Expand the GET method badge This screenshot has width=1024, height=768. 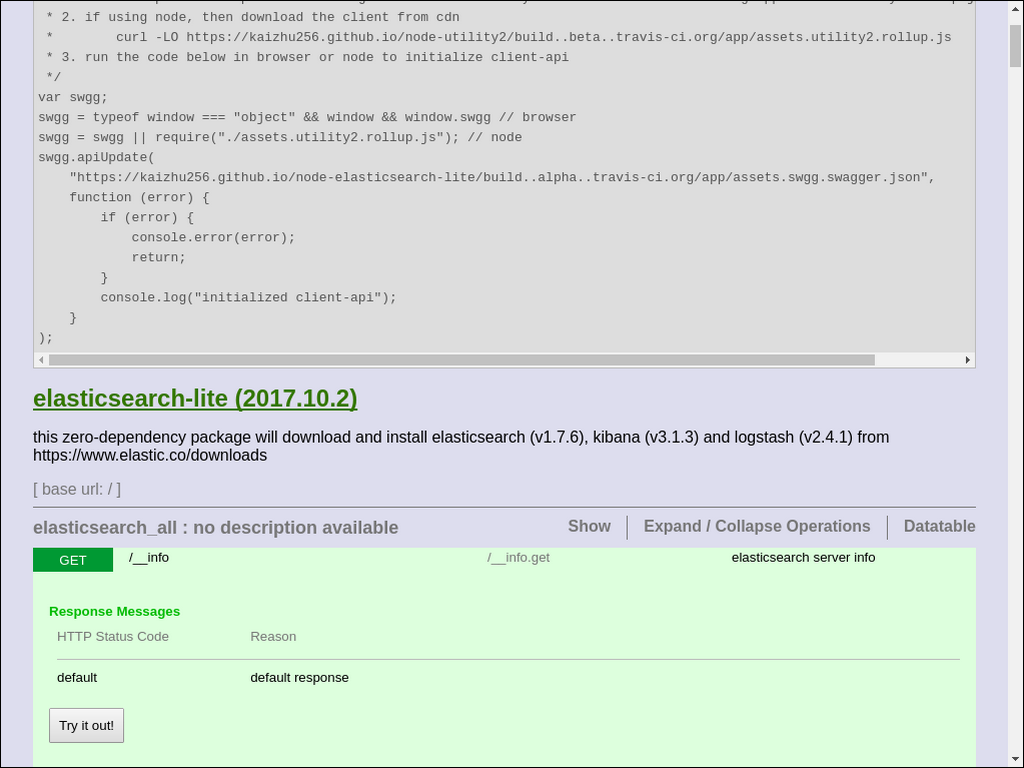point(72,560)
